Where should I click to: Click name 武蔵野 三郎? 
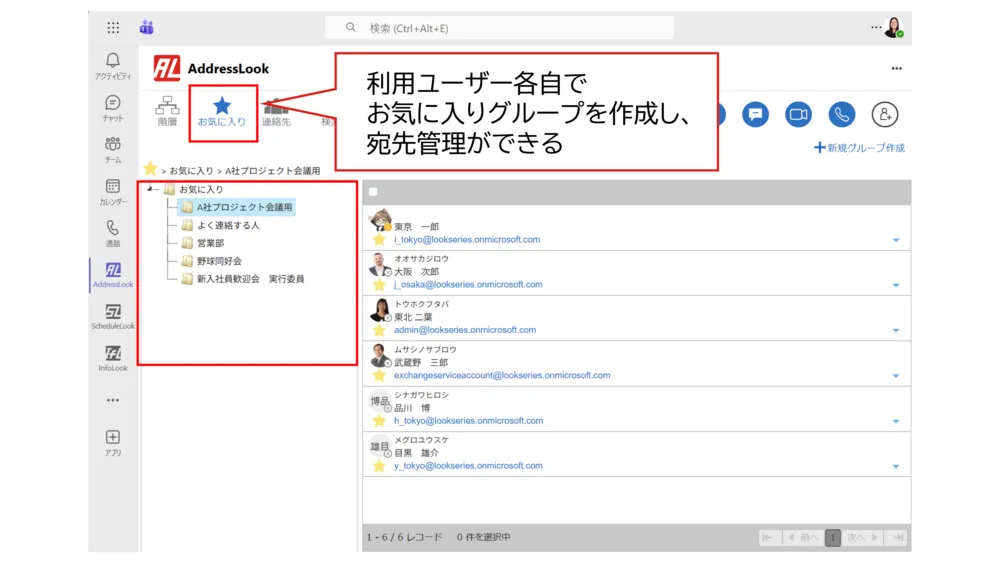(421, 362)
